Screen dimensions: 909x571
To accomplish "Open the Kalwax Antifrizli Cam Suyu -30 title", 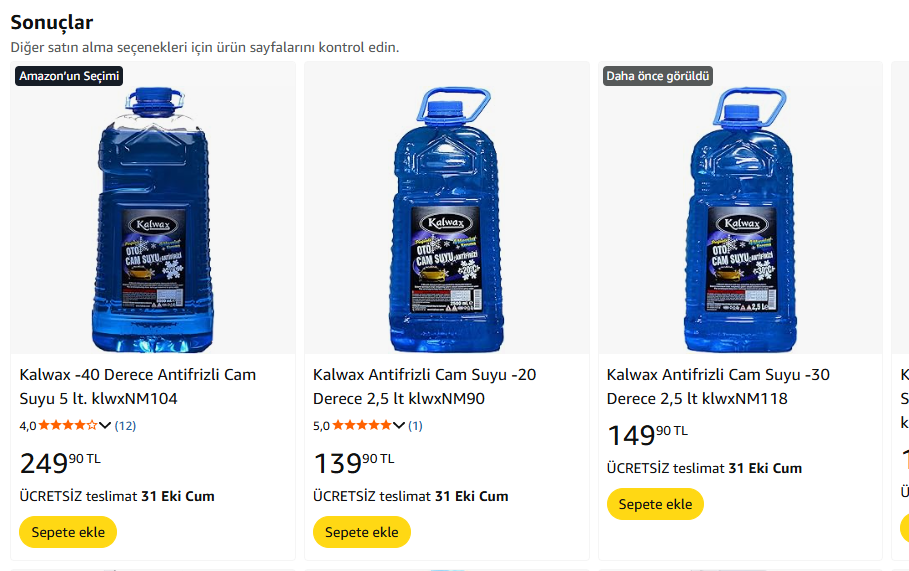I will click(x=718, y=386).
